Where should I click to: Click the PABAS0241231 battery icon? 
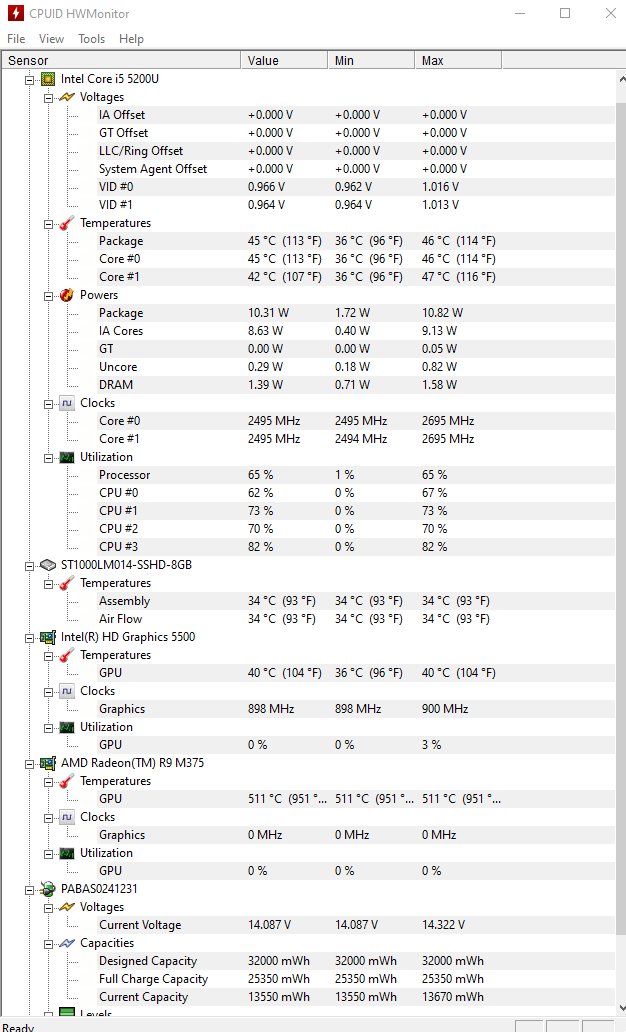coord(48,889)
